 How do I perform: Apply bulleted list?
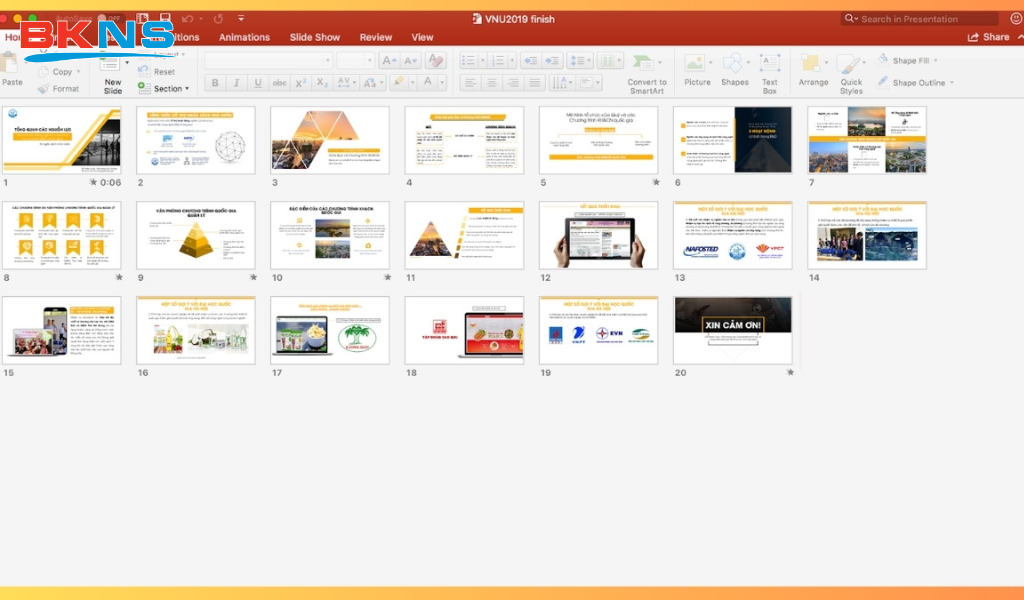click(468, 61)
